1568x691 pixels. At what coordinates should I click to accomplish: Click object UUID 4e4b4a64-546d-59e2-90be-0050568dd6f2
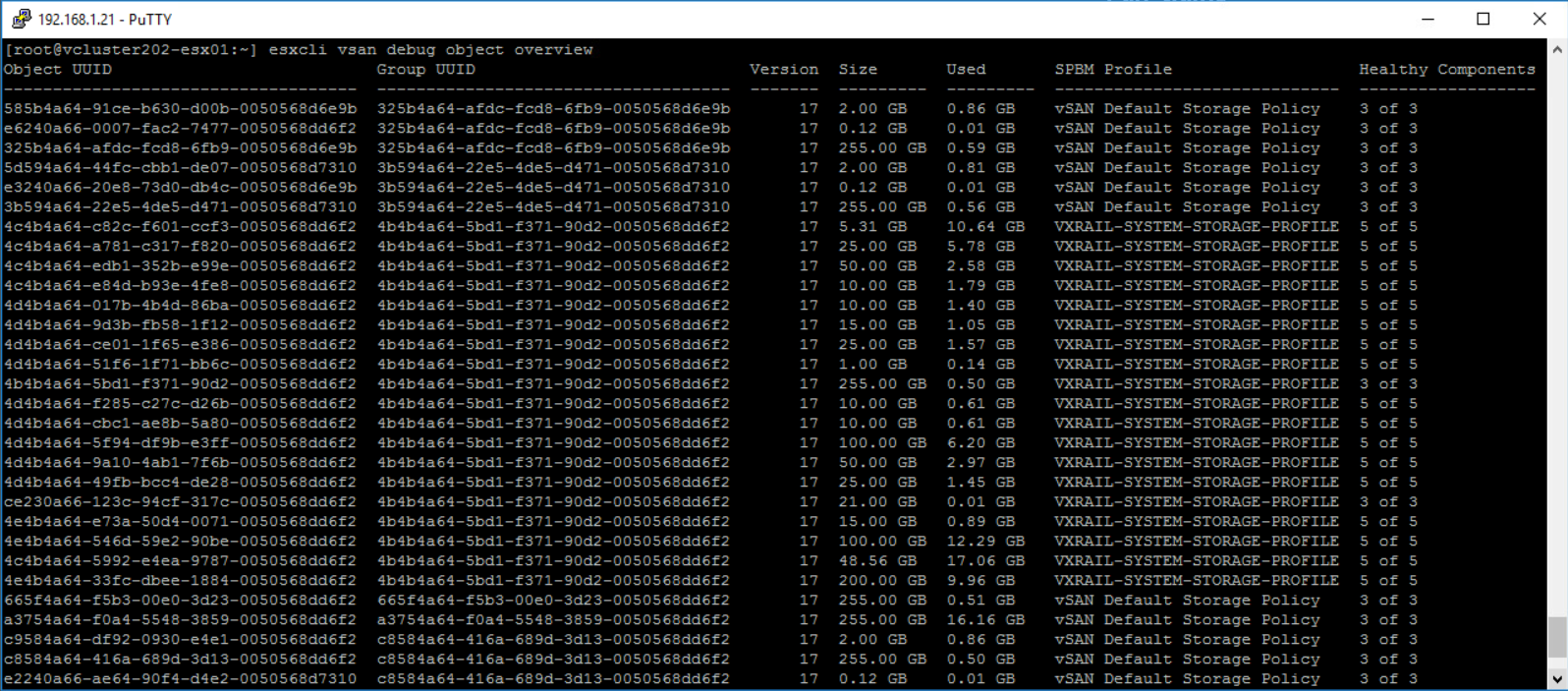180,542
